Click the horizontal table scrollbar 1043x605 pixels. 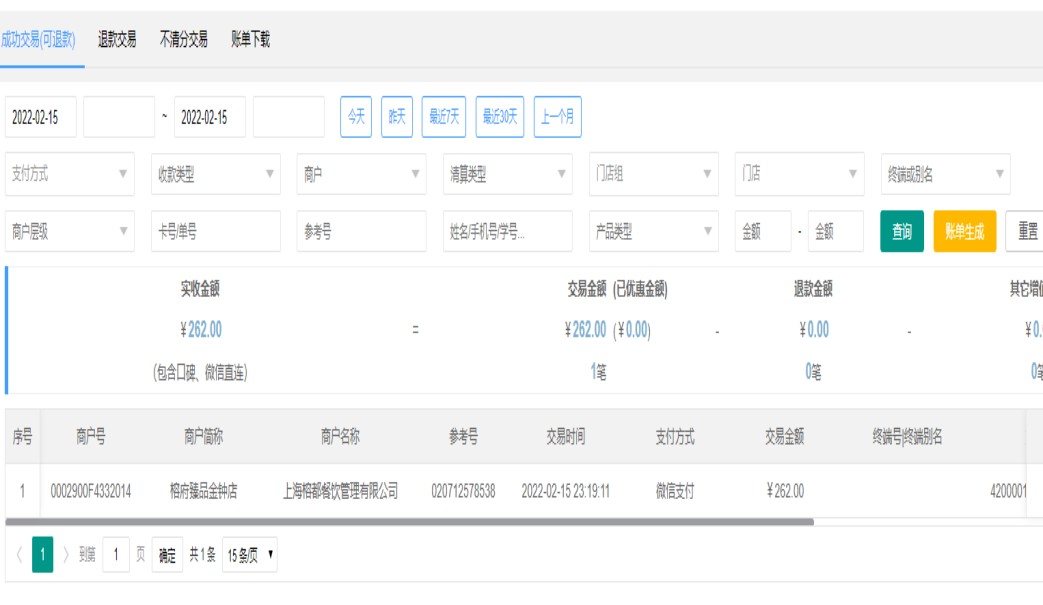pos(409,521)
